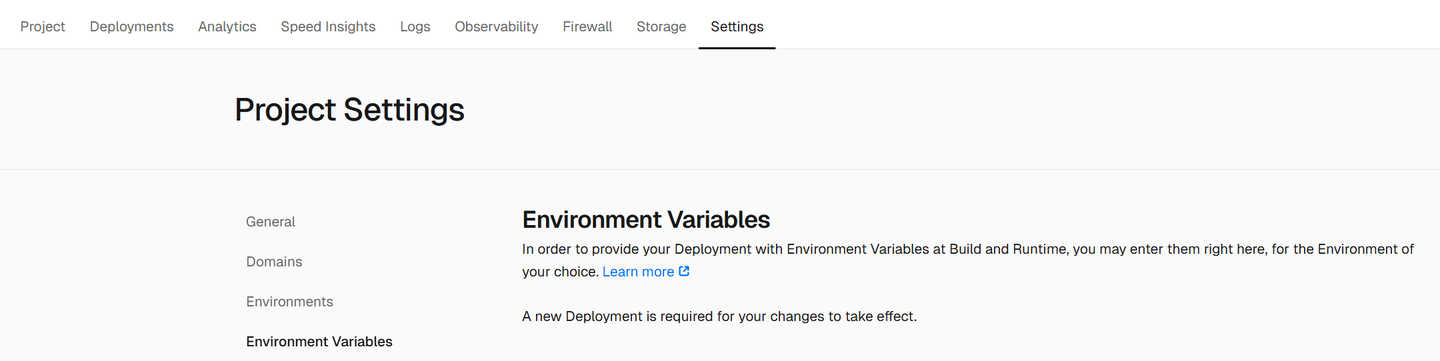Click the Environment Variables section heading
Viewport: 1440px width, 361px height.
click(646, 220)
